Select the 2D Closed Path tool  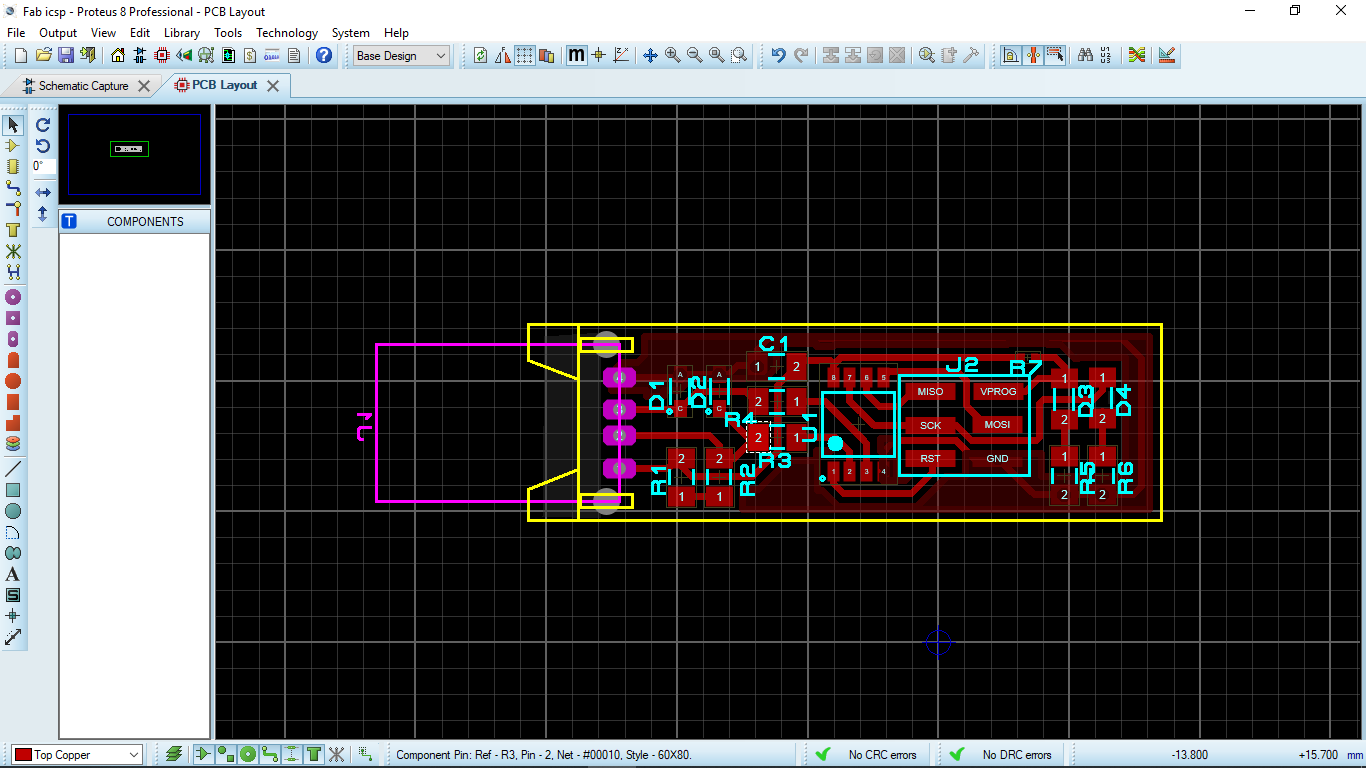point(13,553)
